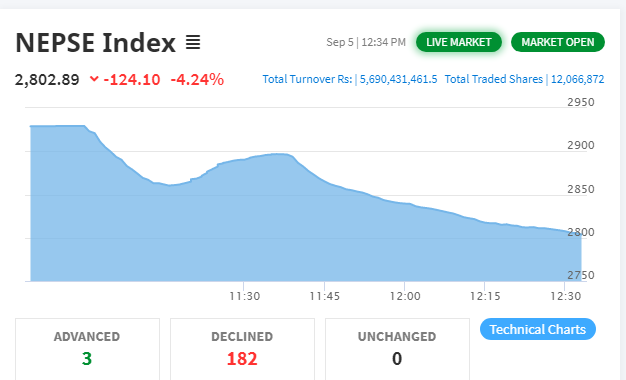Click the NEPSE Index heading

(x=95, y=43)
